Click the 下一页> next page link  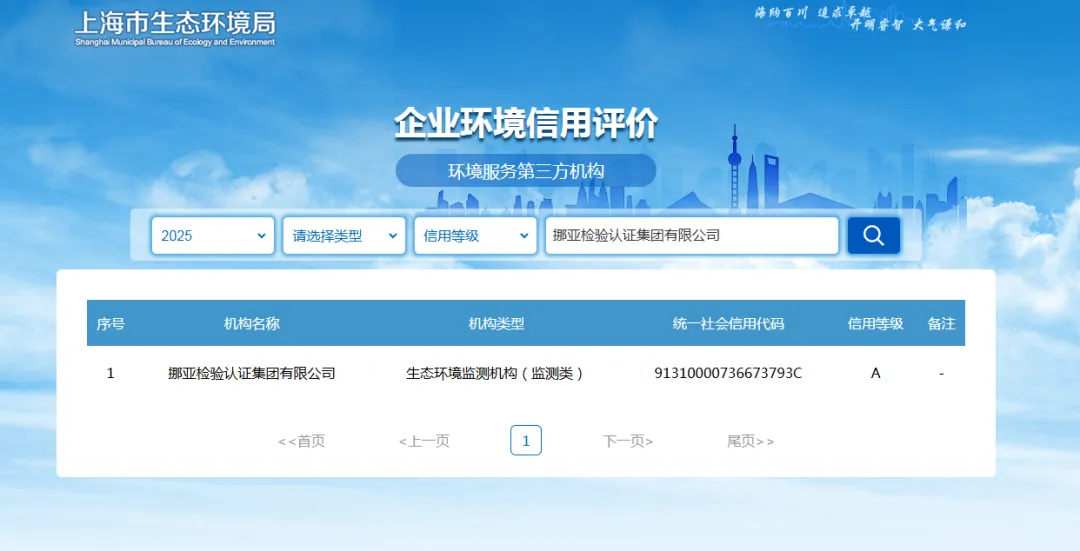[x=628, y=441]
